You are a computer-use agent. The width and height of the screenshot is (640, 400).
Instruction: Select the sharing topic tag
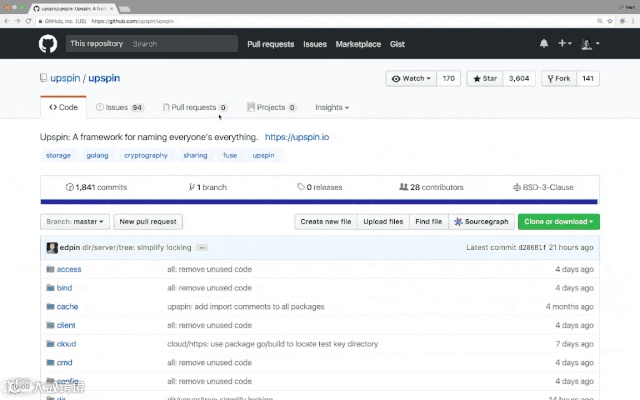(x=195, y=156)
